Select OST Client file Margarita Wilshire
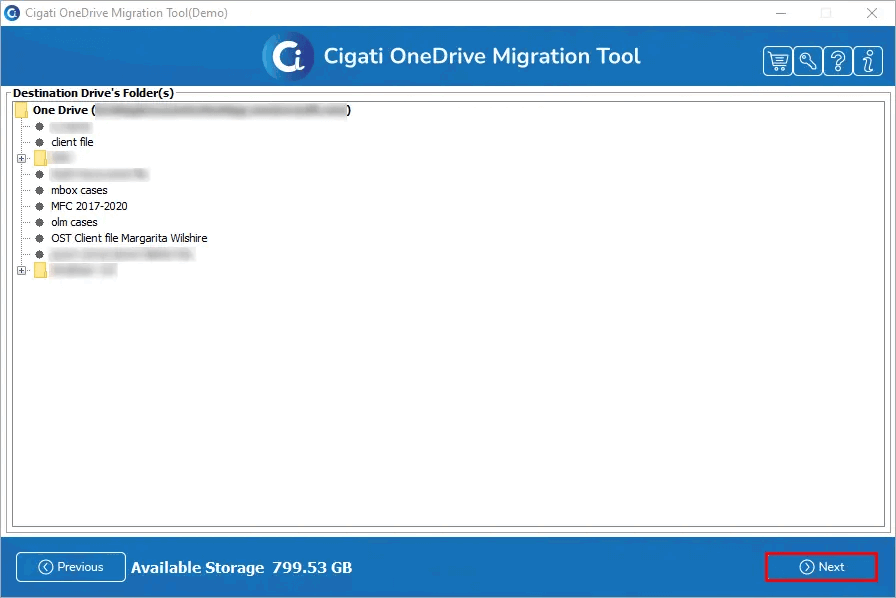896x598 pixels. (129, 238)
